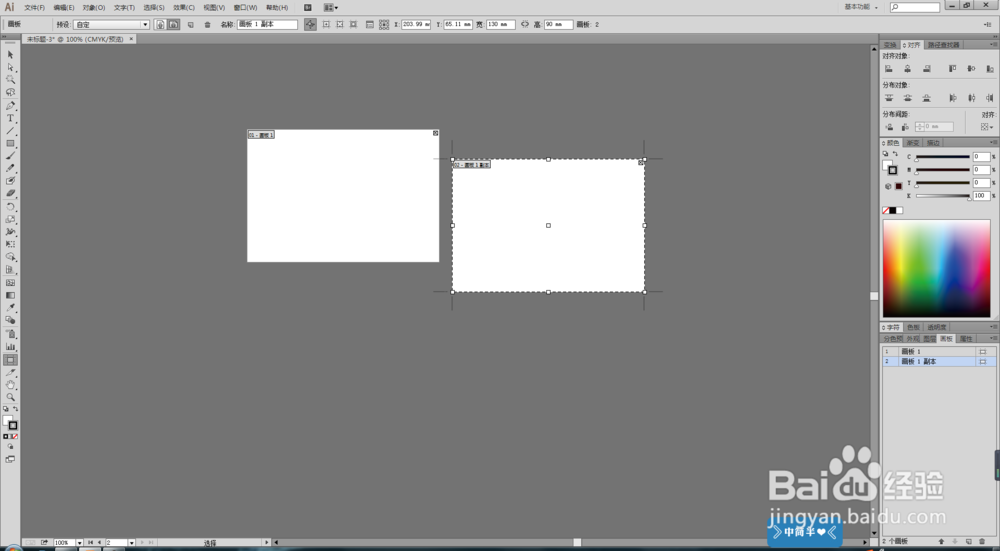Open the 文件(F) menu
The height and width of the screenshot is (551, 1000).
pyautogui.click(x=34, y=8)
